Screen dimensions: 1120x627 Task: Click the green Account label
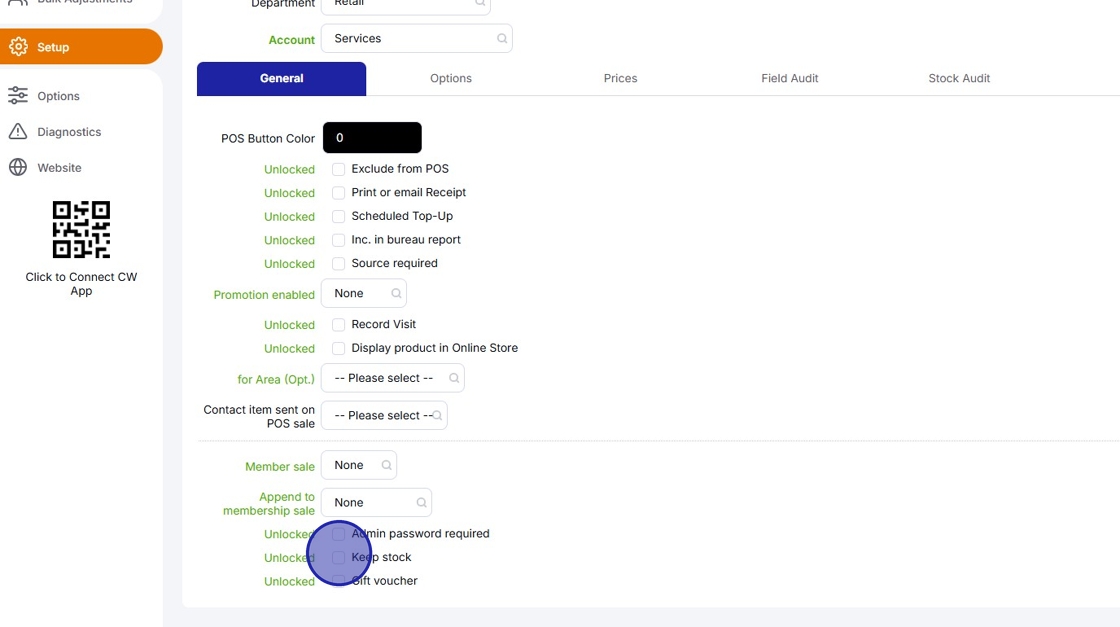coord(291,40)
